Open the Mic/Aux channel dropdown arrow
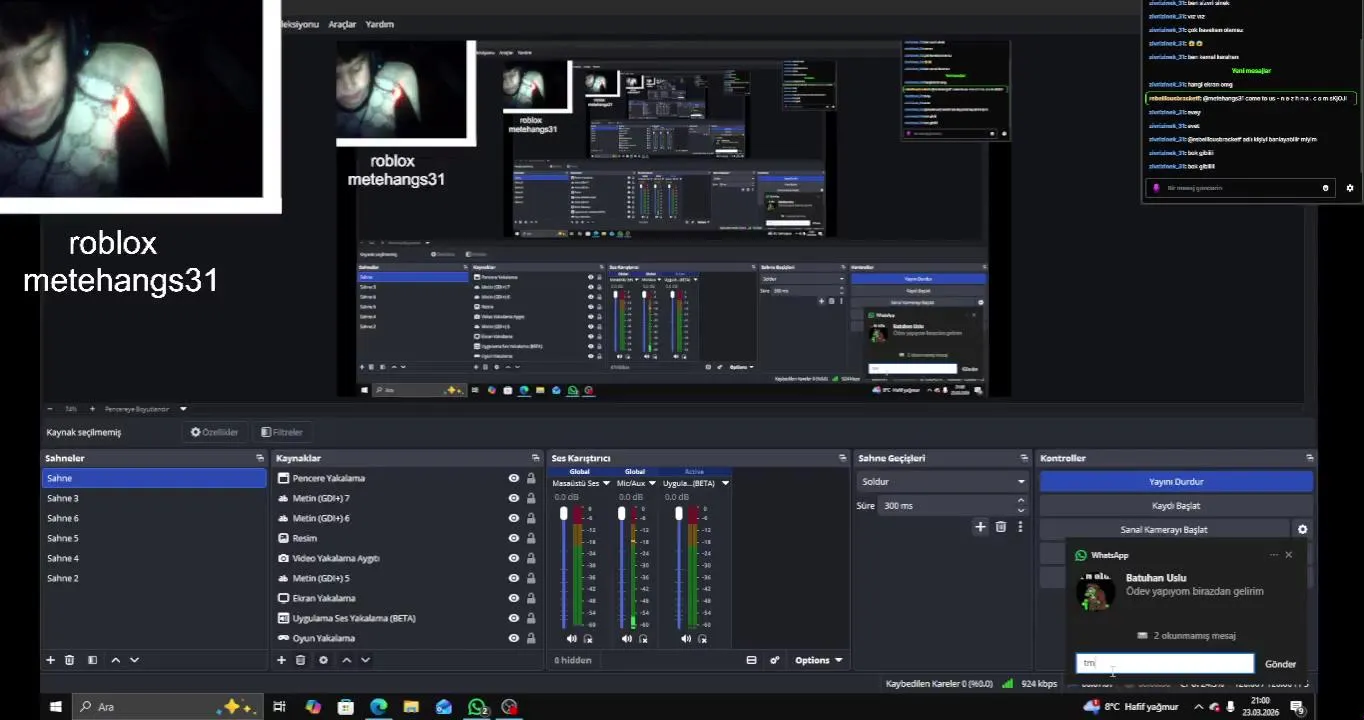 pos(652,483)
